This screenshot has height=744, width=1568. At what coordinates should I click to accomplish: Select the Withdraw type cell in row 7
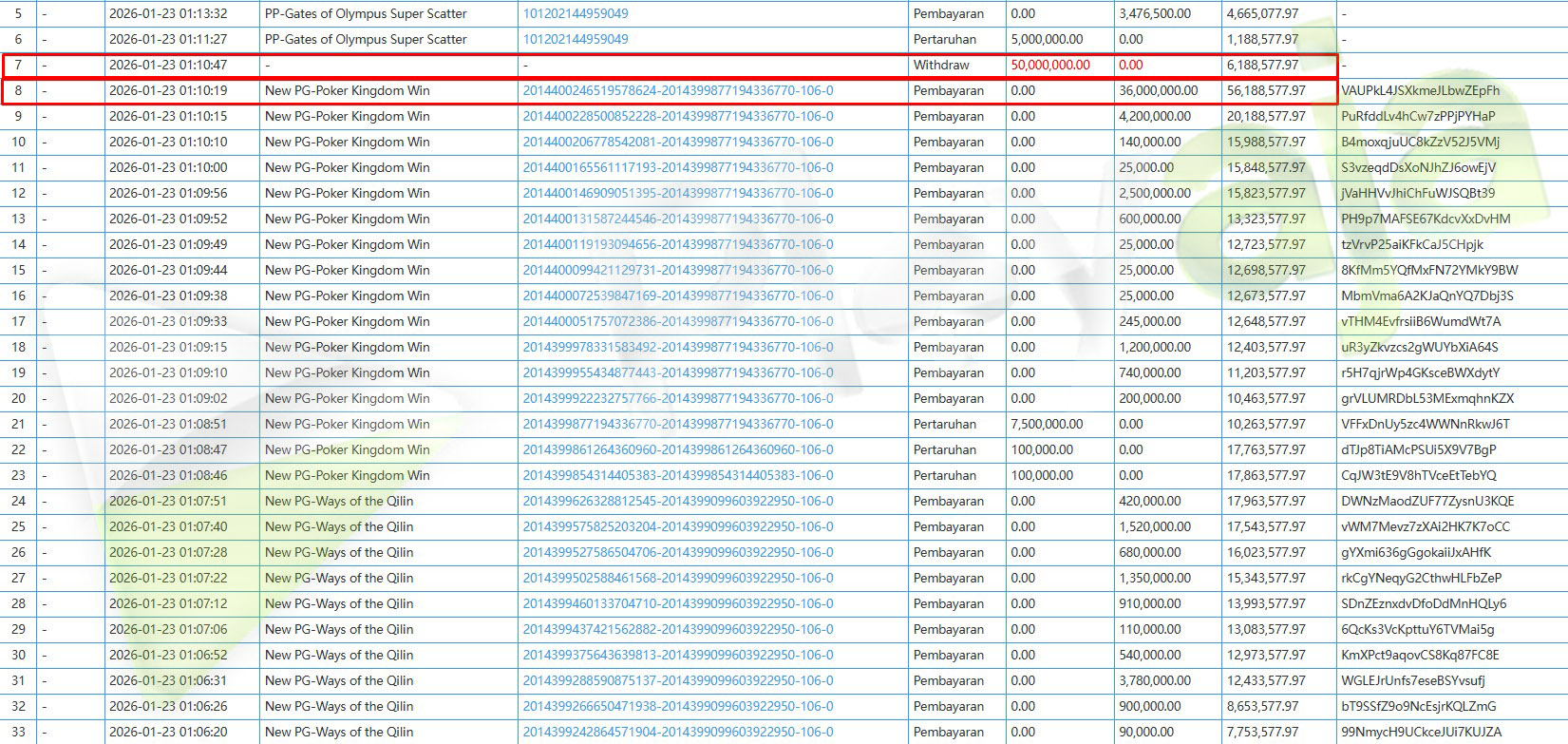(941, 66)
